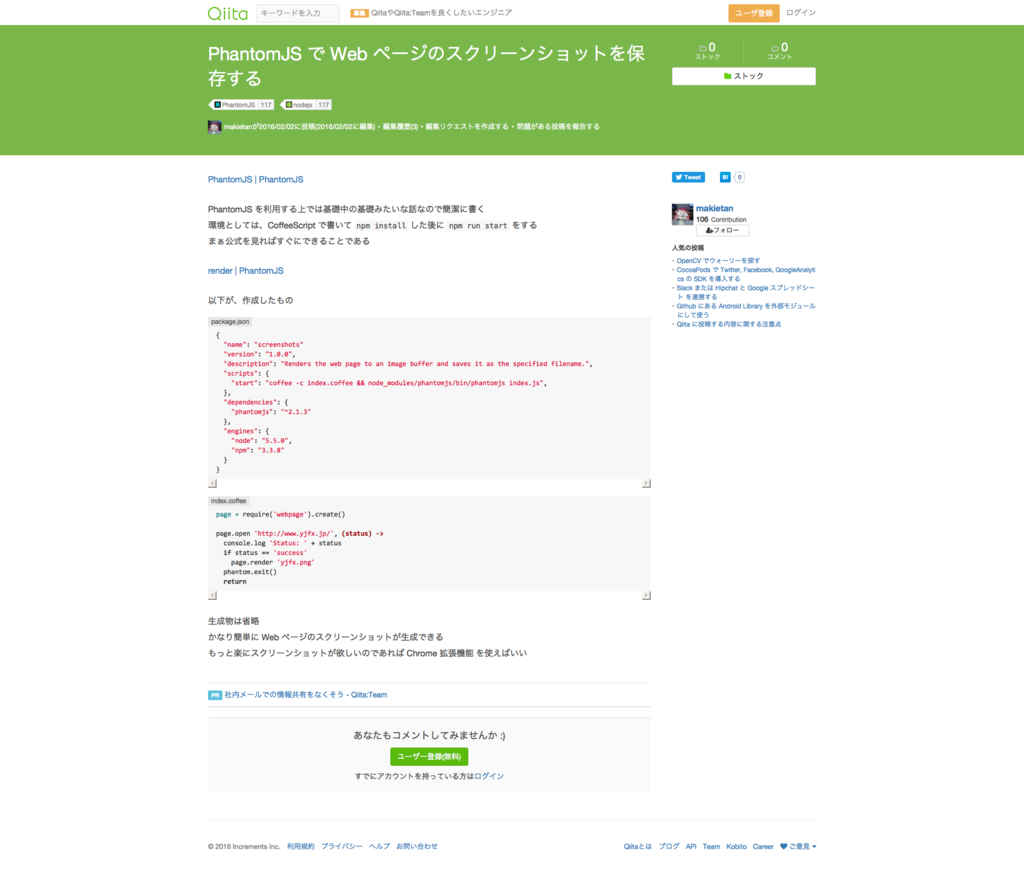Click the orange user registration button
1024x873 pixels.
click(754, 13)
